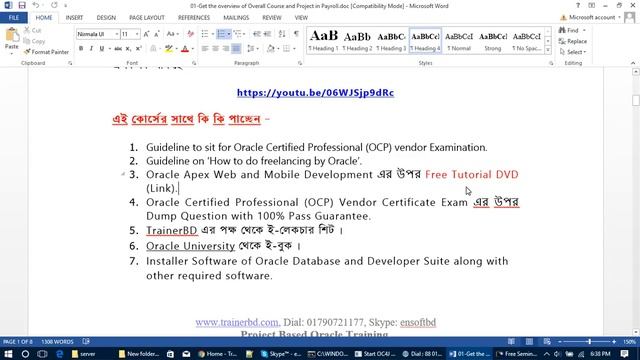Open Borders dropdown
The height and width of the screenshot is (360, 640).
click(x=289, y=49)
